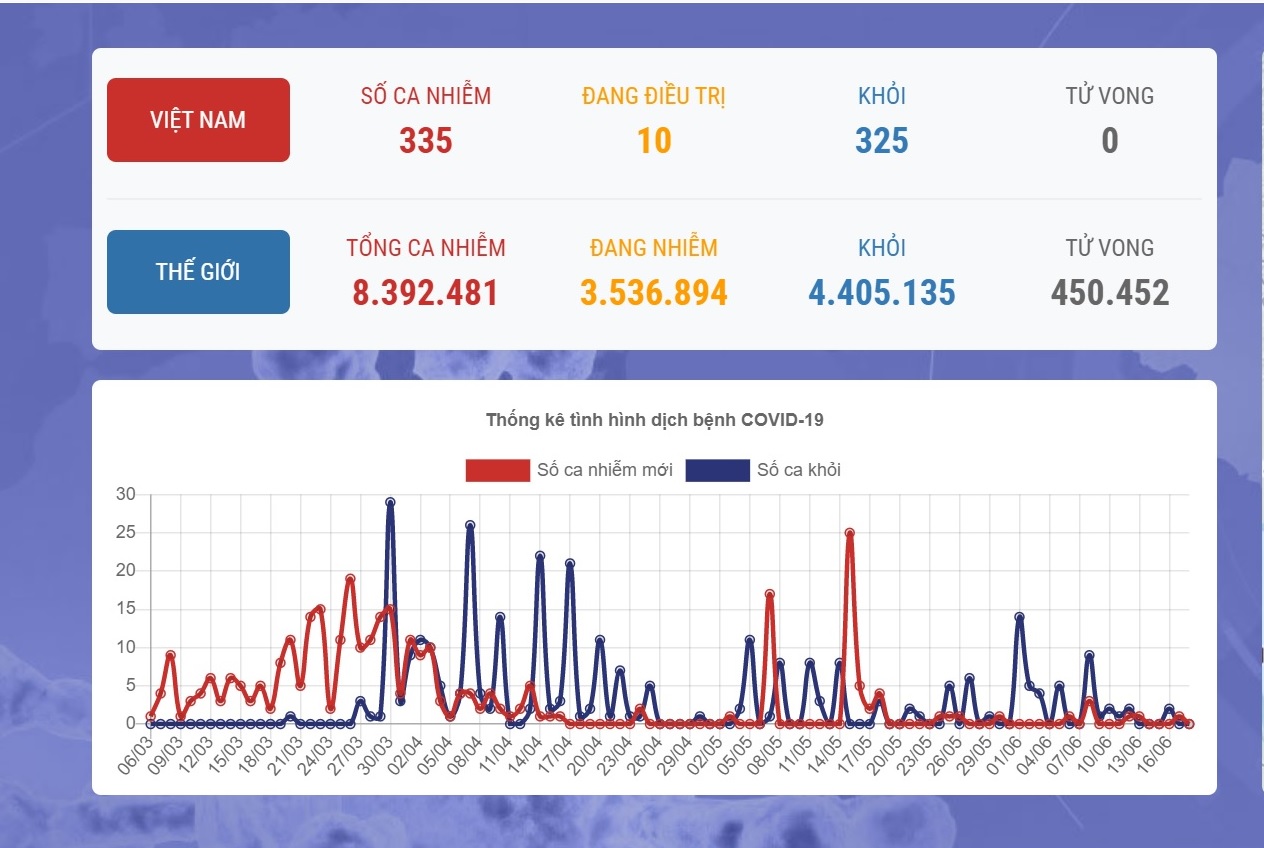This screenshot has height=848, width=1264.
Task: Select the blue peak data point near 29
Action: [x=390, y=502]
